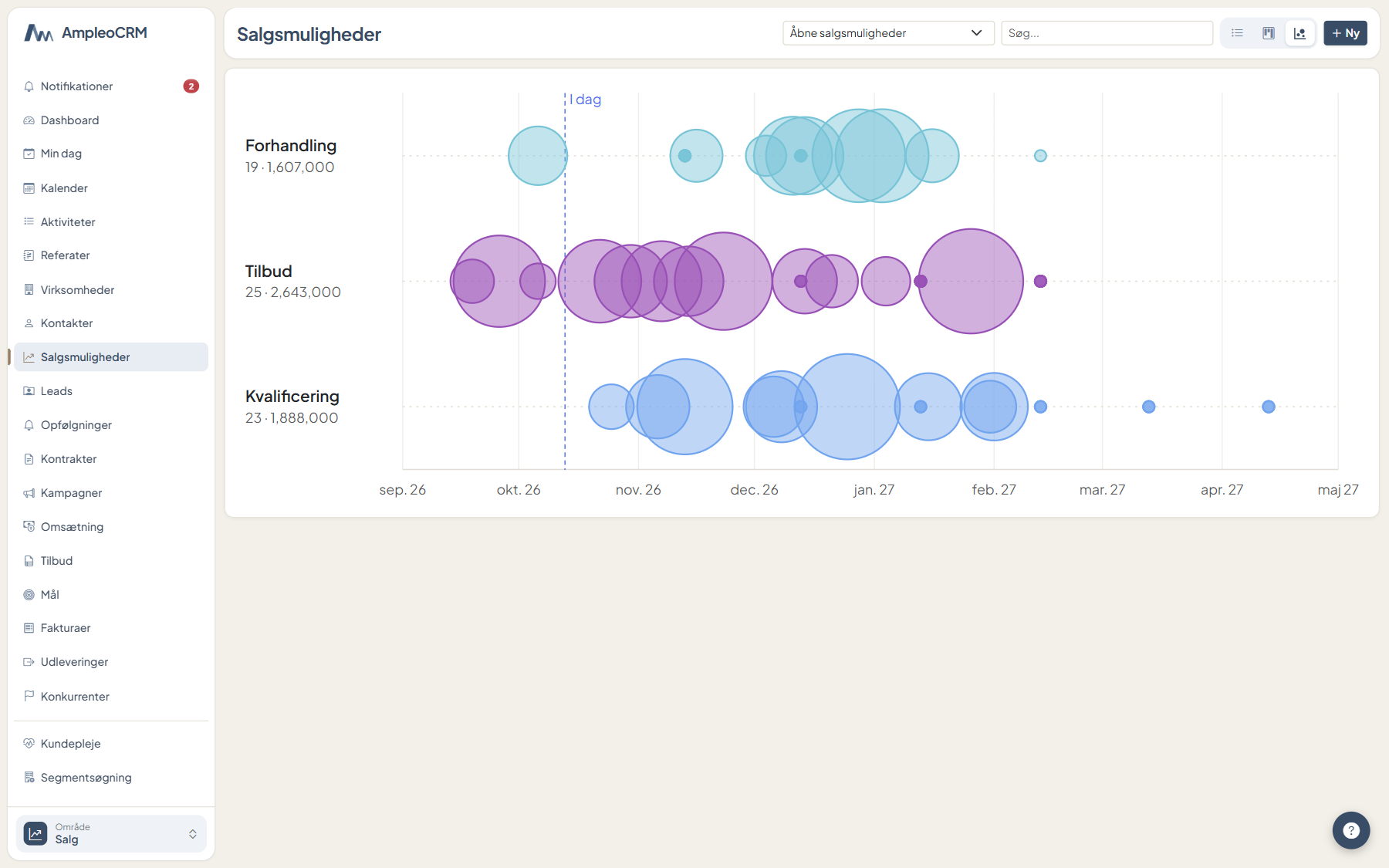Focus the Søg search field

coord(1107,33)
